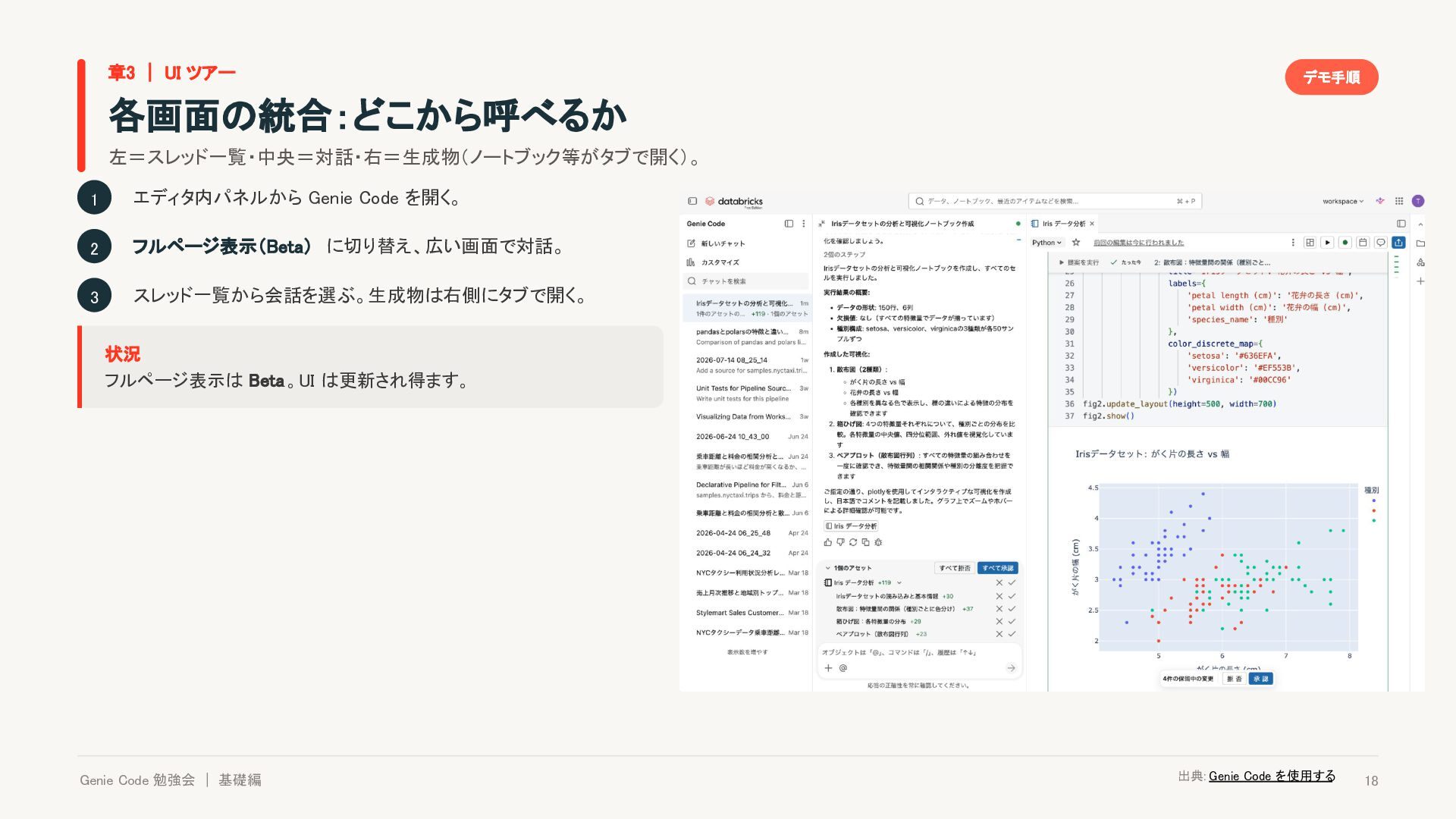Favorite the notebook with the star icon
Viewport: 1456px width, 819px height.
click(x=1076, y=243)
